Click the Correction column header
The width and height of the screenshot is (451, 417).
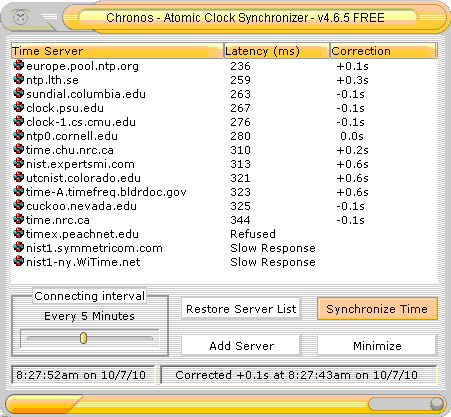click(383, 51)
